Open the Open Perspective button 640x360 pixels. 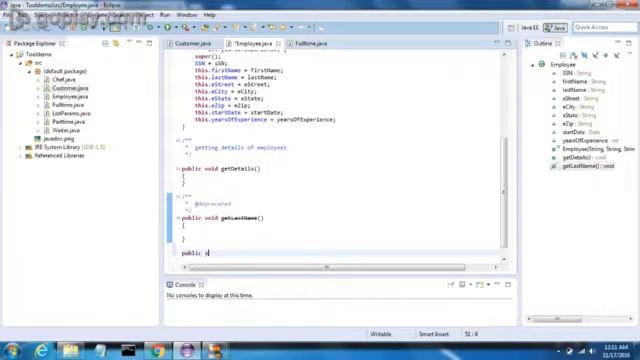(x=511, y=28)
